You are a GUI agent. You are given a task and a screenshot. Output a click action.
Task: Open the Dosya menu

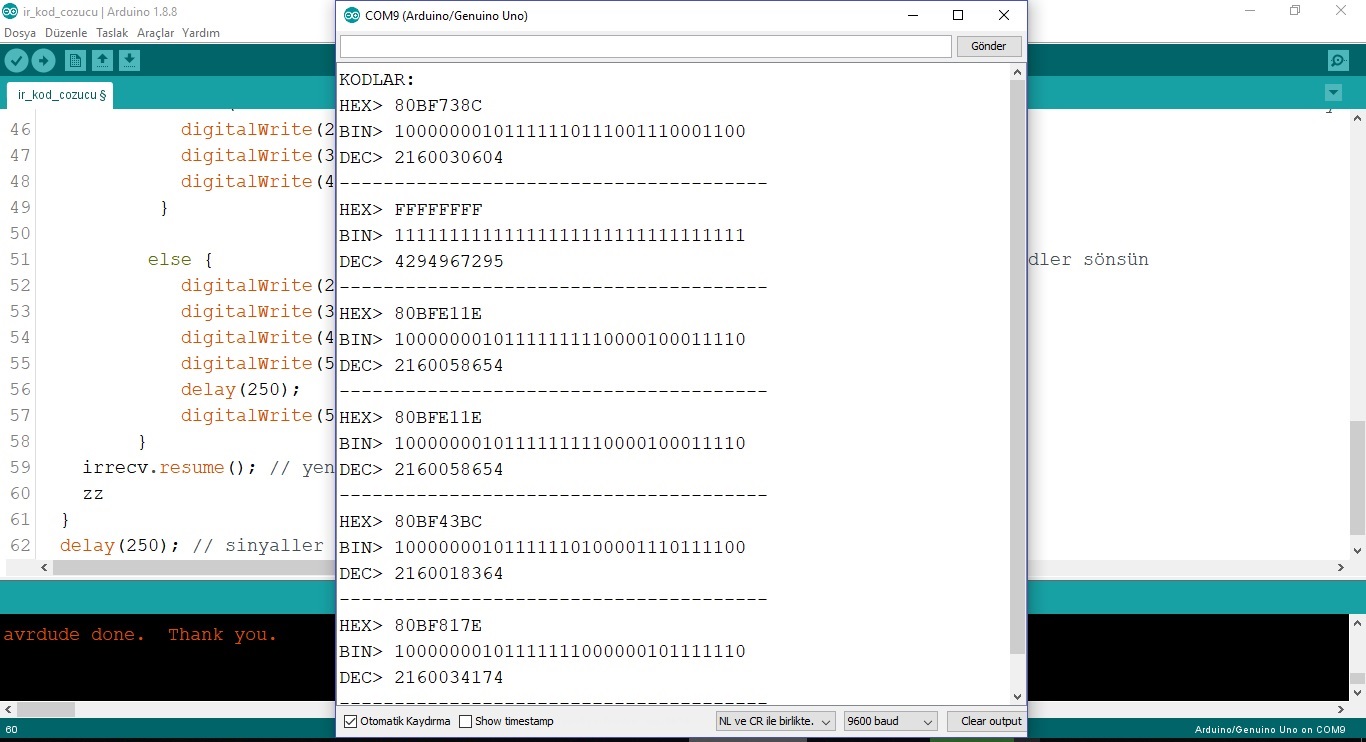tap(19, 32)
